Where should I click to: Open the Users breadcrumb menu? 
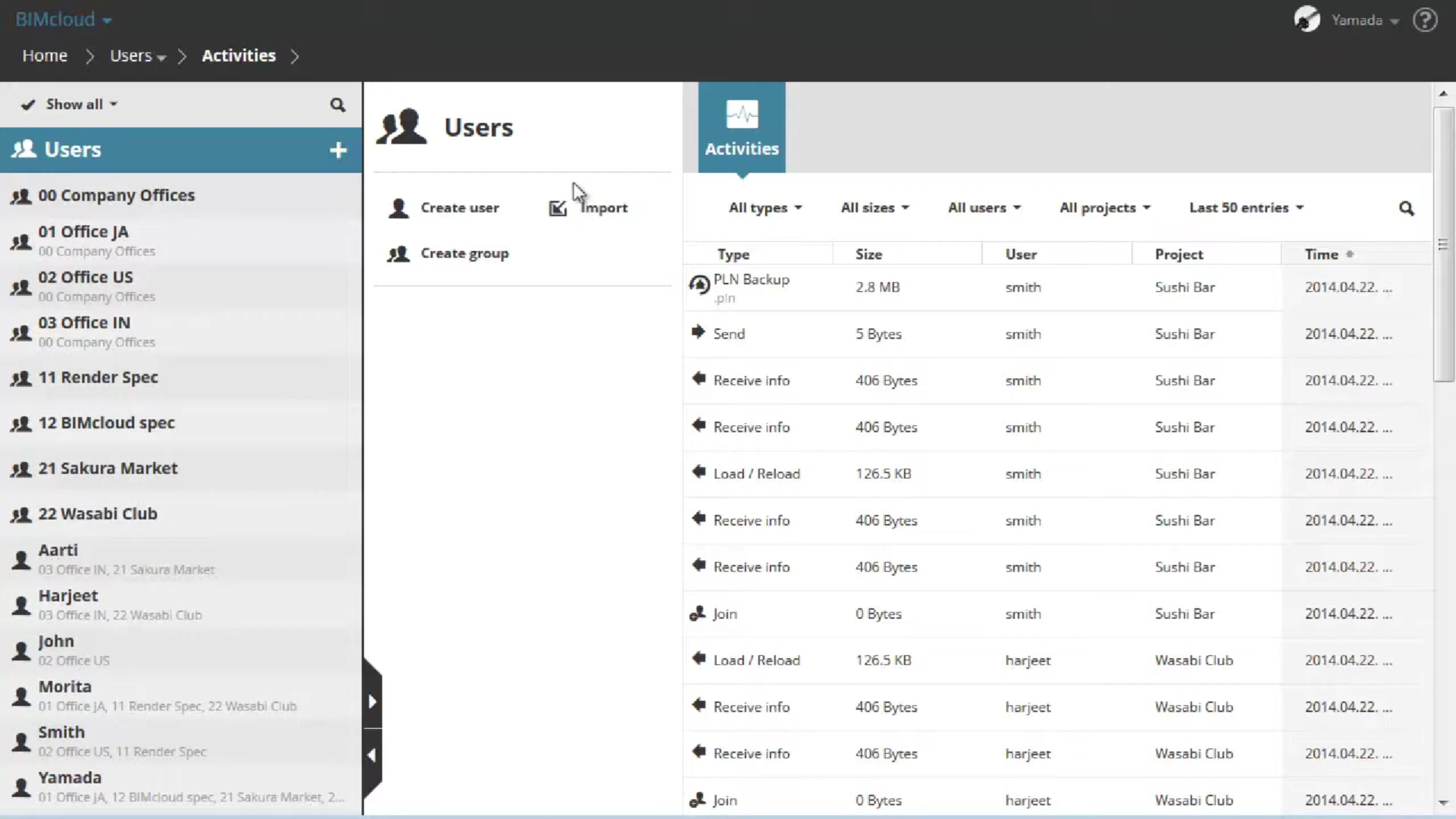138,56
